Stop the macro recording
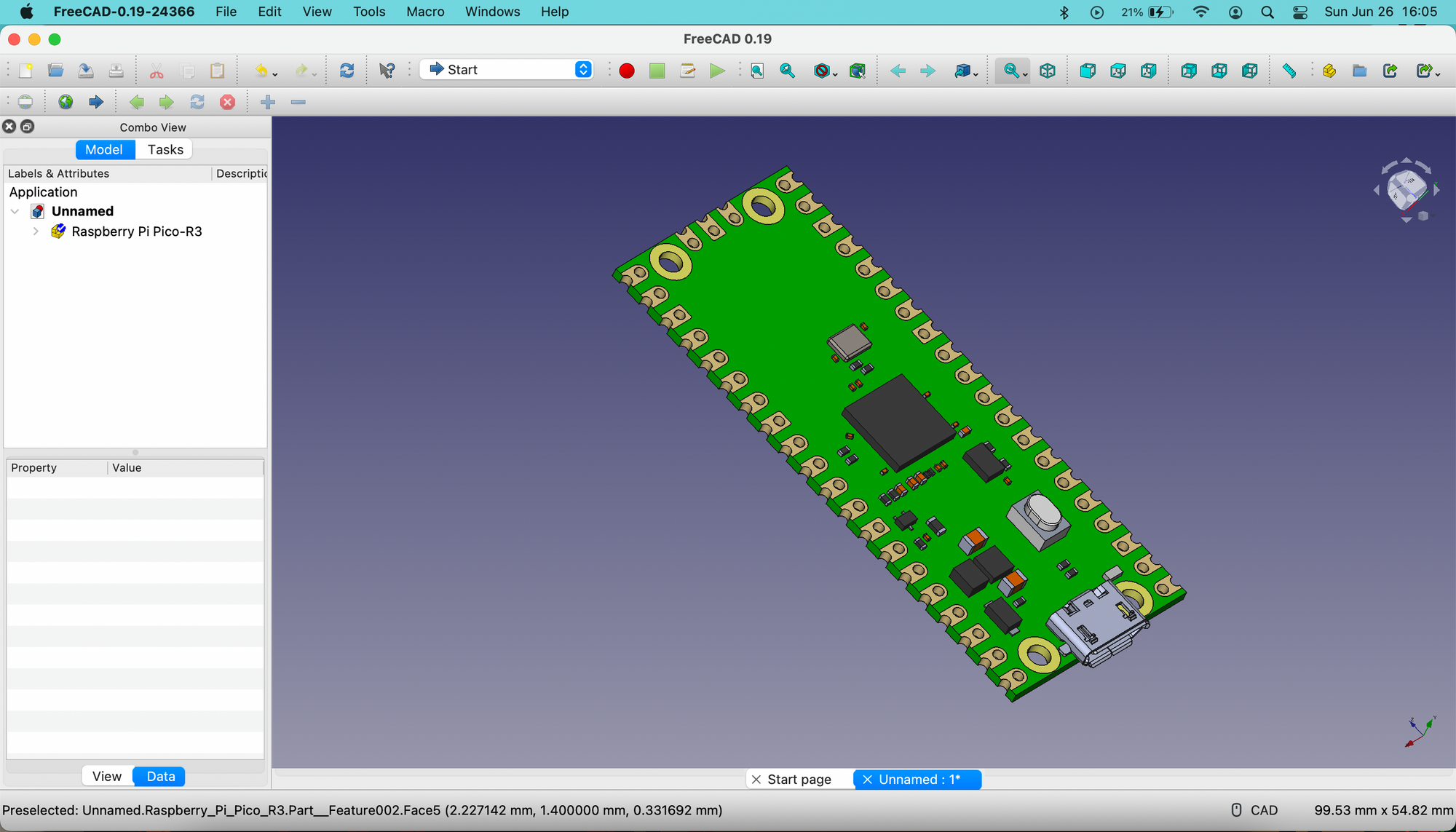Screen dimensions: 1456x832 click(x=656, y=71)
